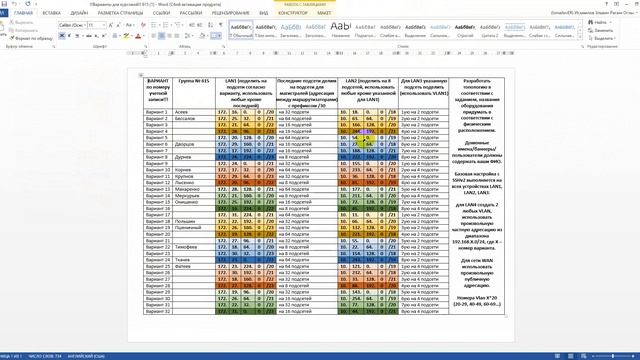Viewport: 640px width, 360px height.
Task: Apply the Строгий style
Action: pos(465,30)
